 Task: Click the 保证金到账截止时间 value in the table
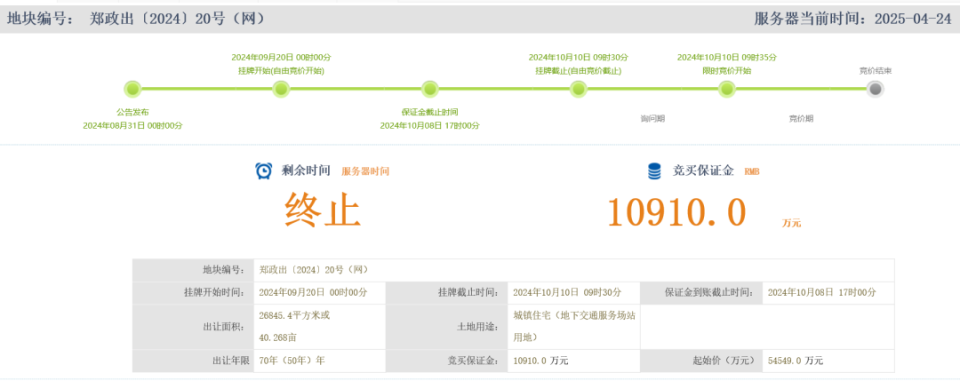(x=822, y=292)
